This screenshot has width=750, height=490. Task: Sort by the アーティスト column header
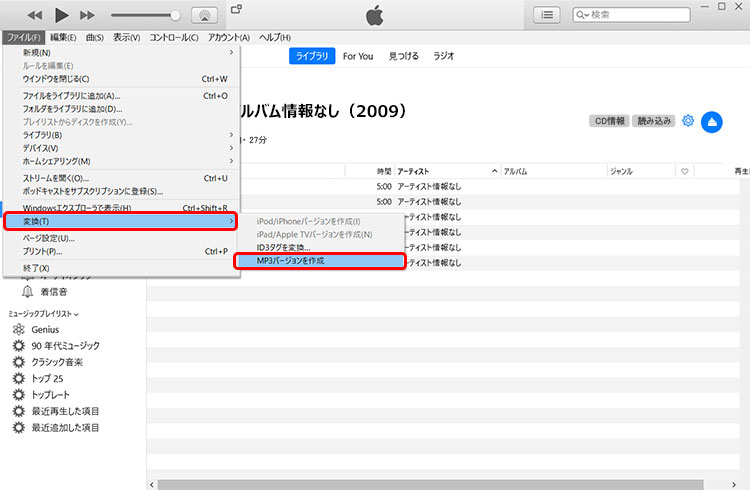tap(445, 171)
